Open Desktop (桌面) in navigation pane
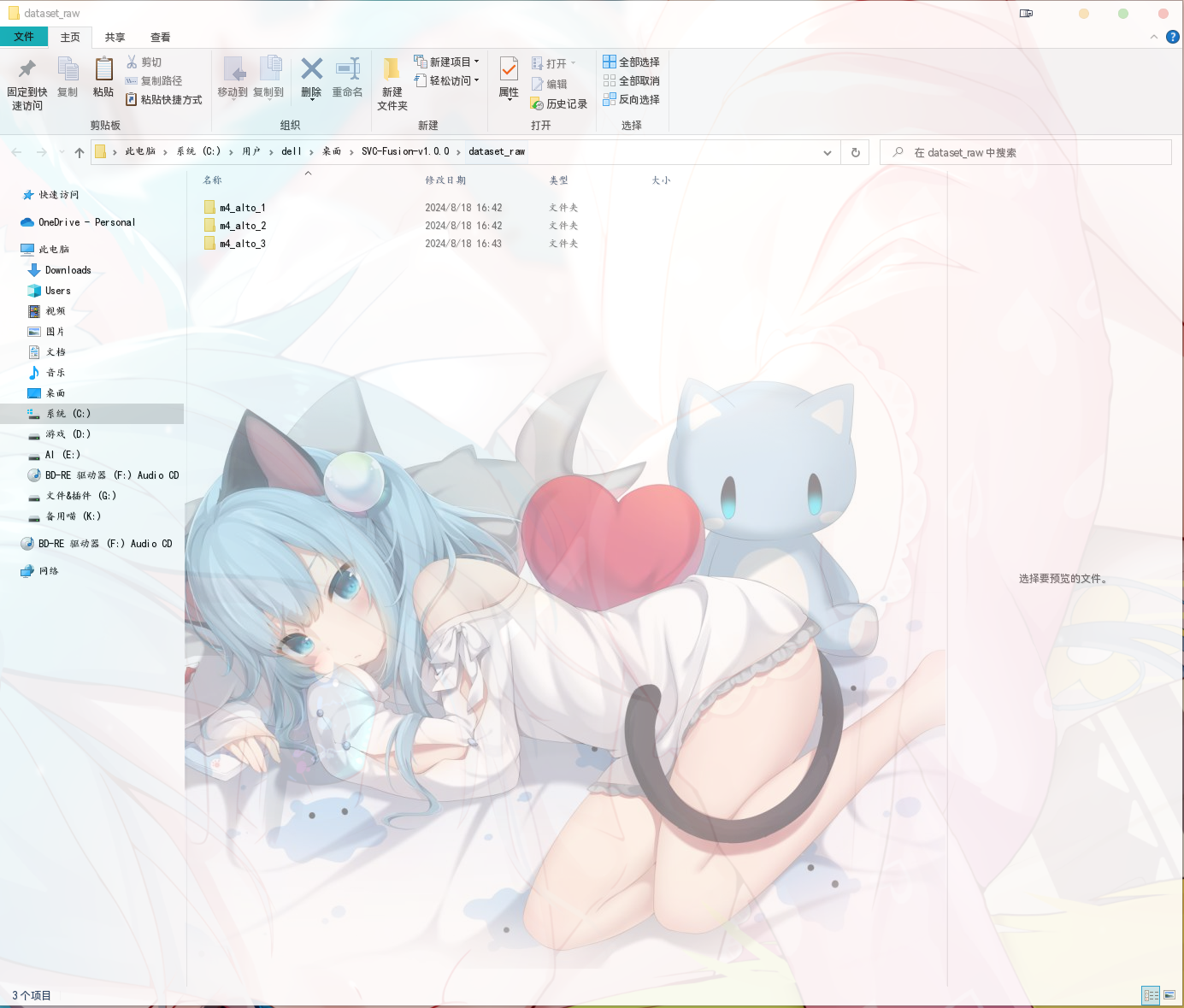This screenshot has height=1008, width=1184. coord(47,393)
